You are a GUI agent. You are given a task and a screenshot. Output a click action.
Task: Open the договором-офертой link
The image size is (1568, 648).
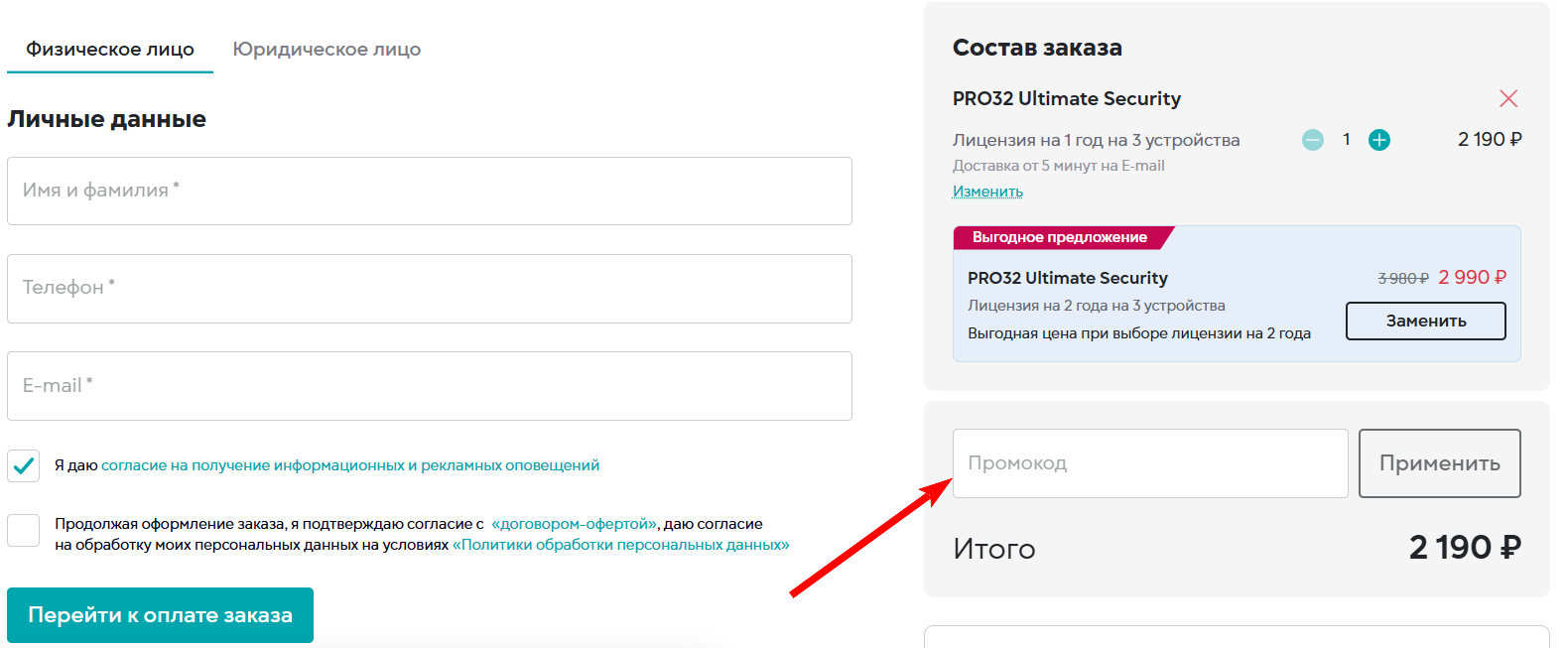tap(575, 524)
